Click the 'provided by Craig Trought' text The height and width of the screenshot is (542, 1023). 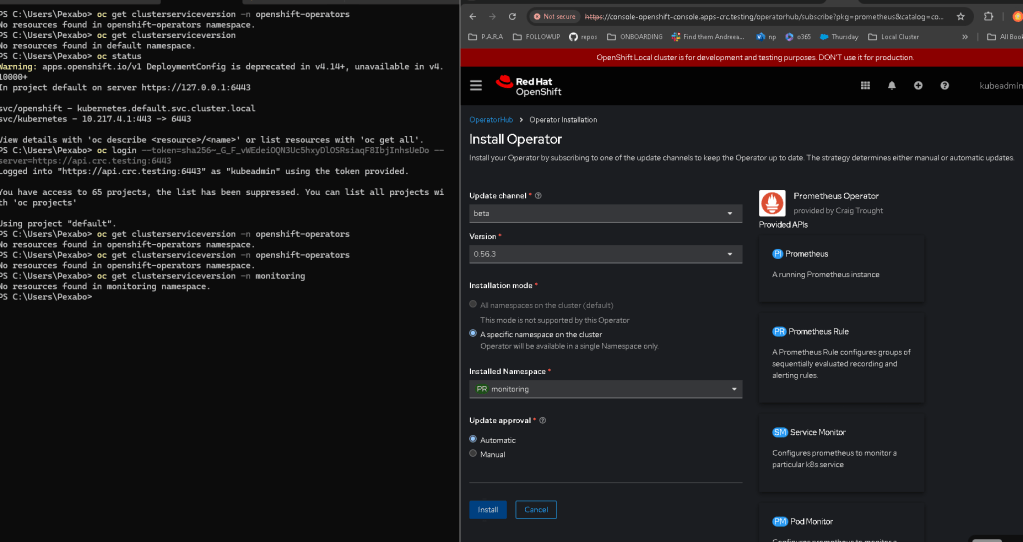click(838, 211)
